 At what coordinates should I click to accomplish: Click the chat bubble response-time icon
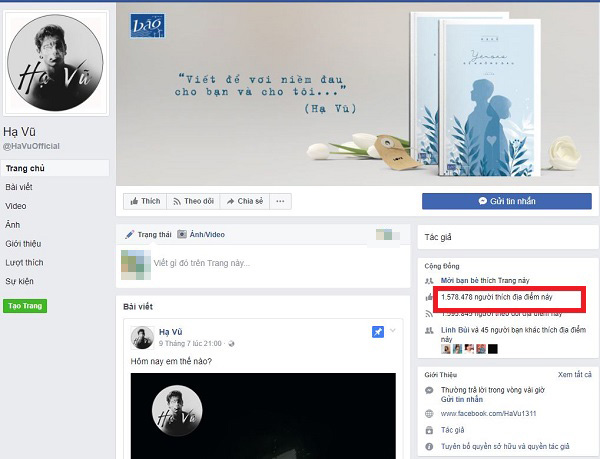429,391
